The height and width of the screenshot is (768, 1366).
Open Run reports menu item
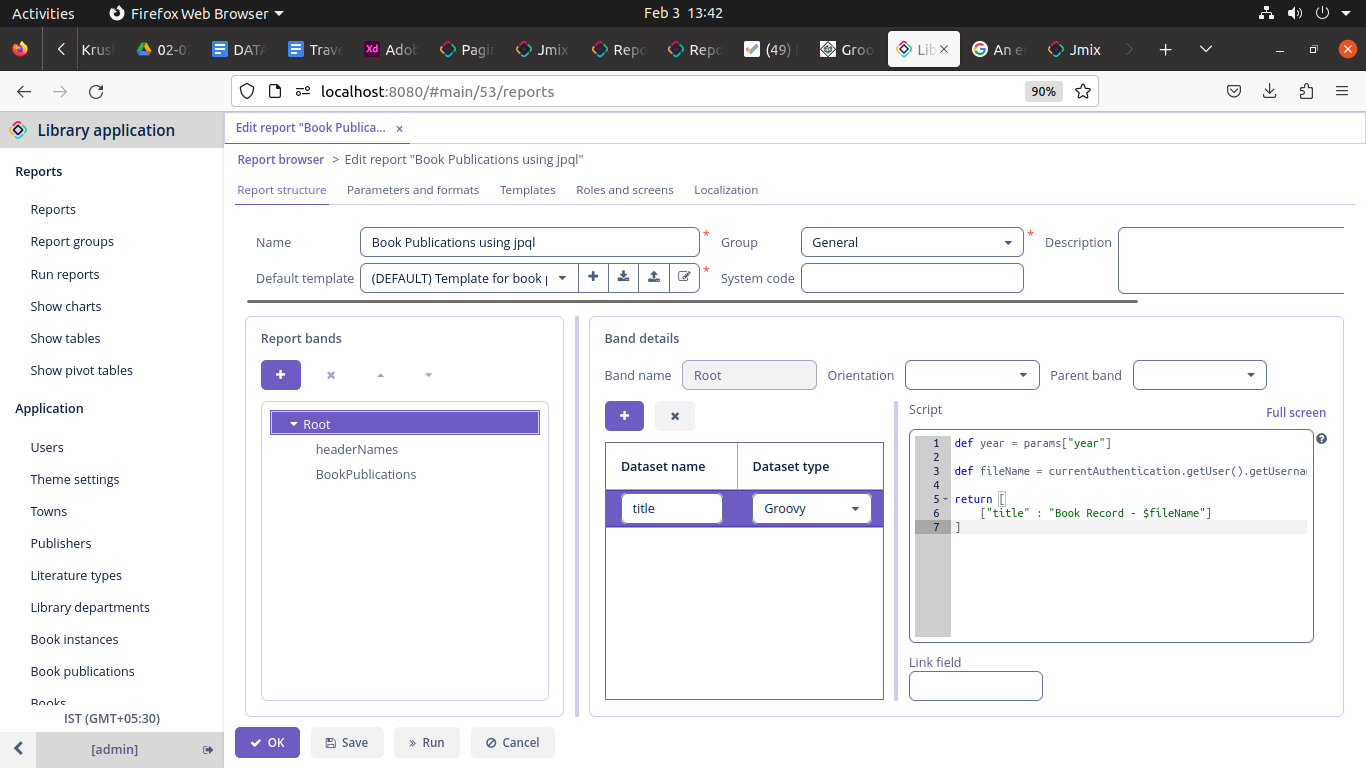tap(65, 274)
